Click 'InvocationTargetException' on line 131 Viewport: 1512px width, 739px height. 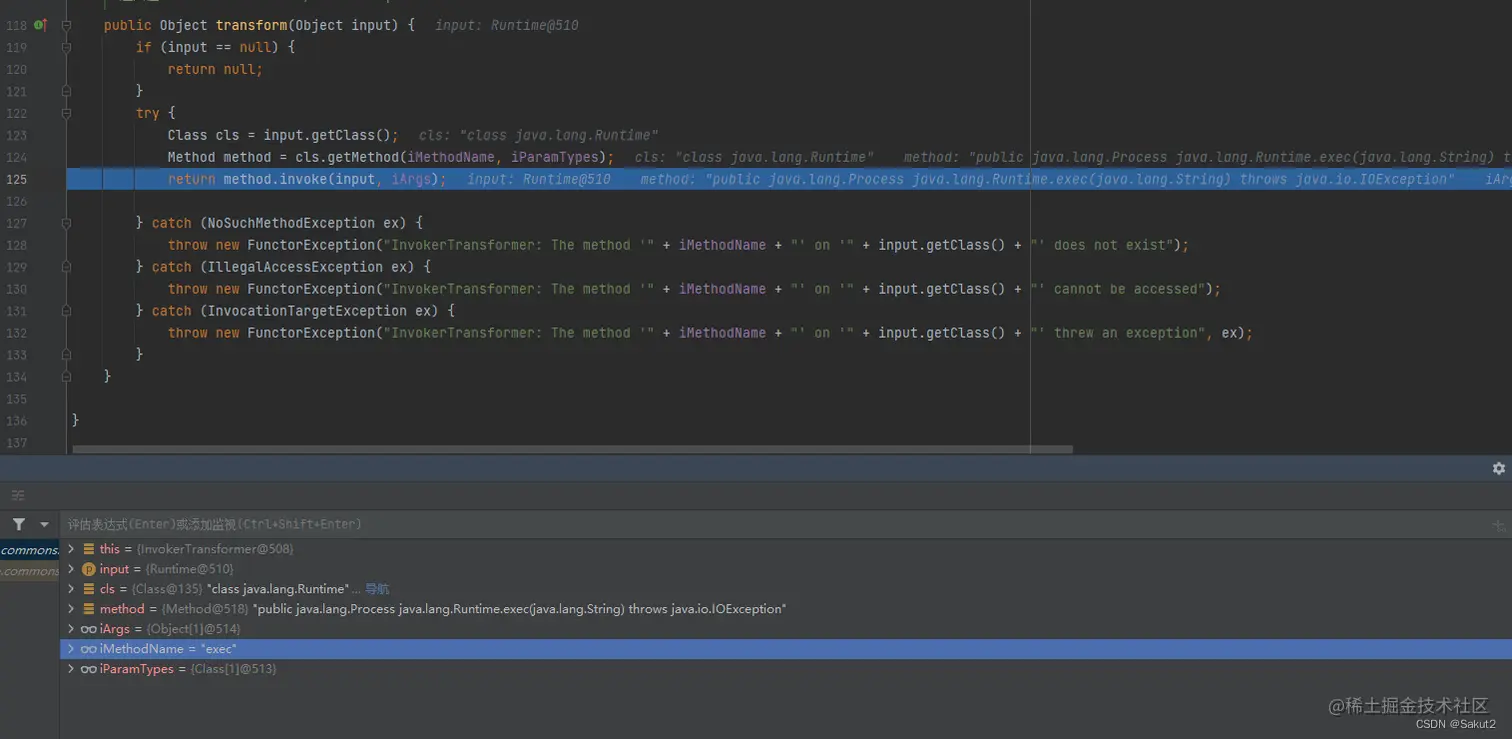[x=308, y=311]
